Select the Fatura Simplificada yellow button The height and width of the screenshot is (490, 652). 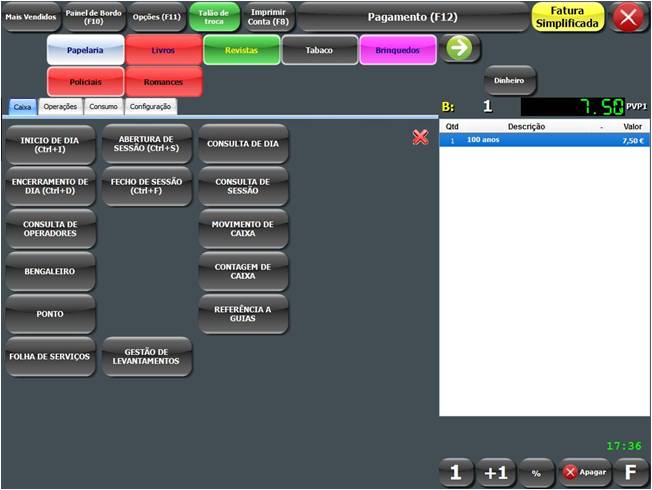click(x=567, y=17)
